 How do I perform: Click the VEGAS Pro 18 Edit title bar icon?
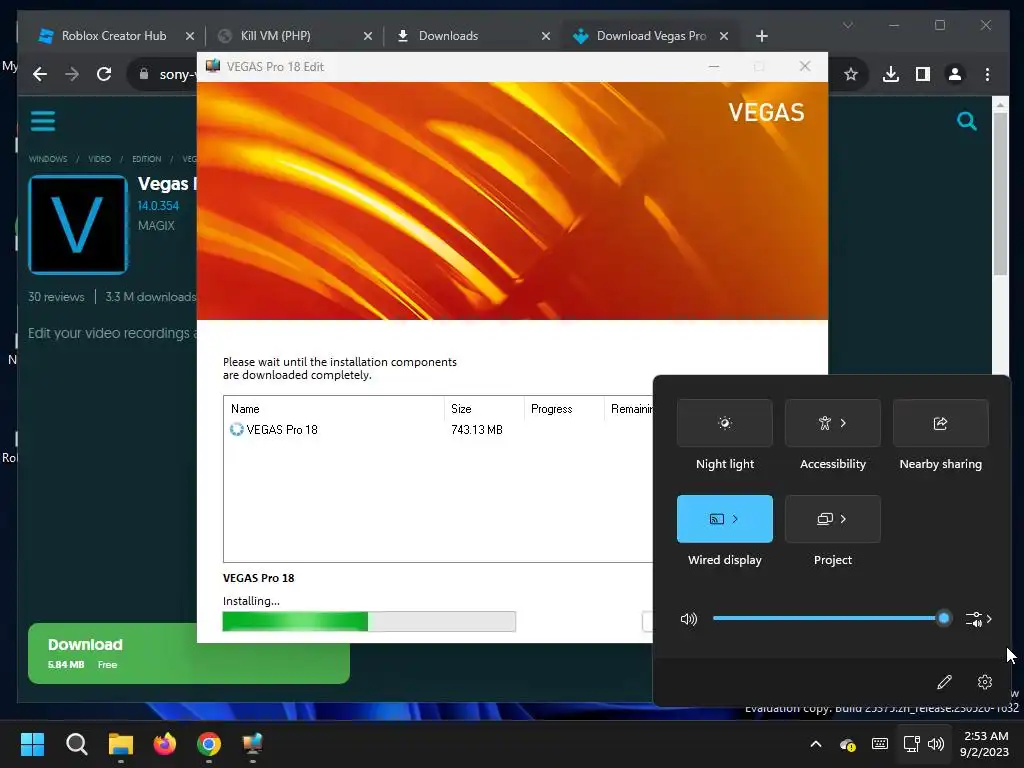click(x=213, y=66)
